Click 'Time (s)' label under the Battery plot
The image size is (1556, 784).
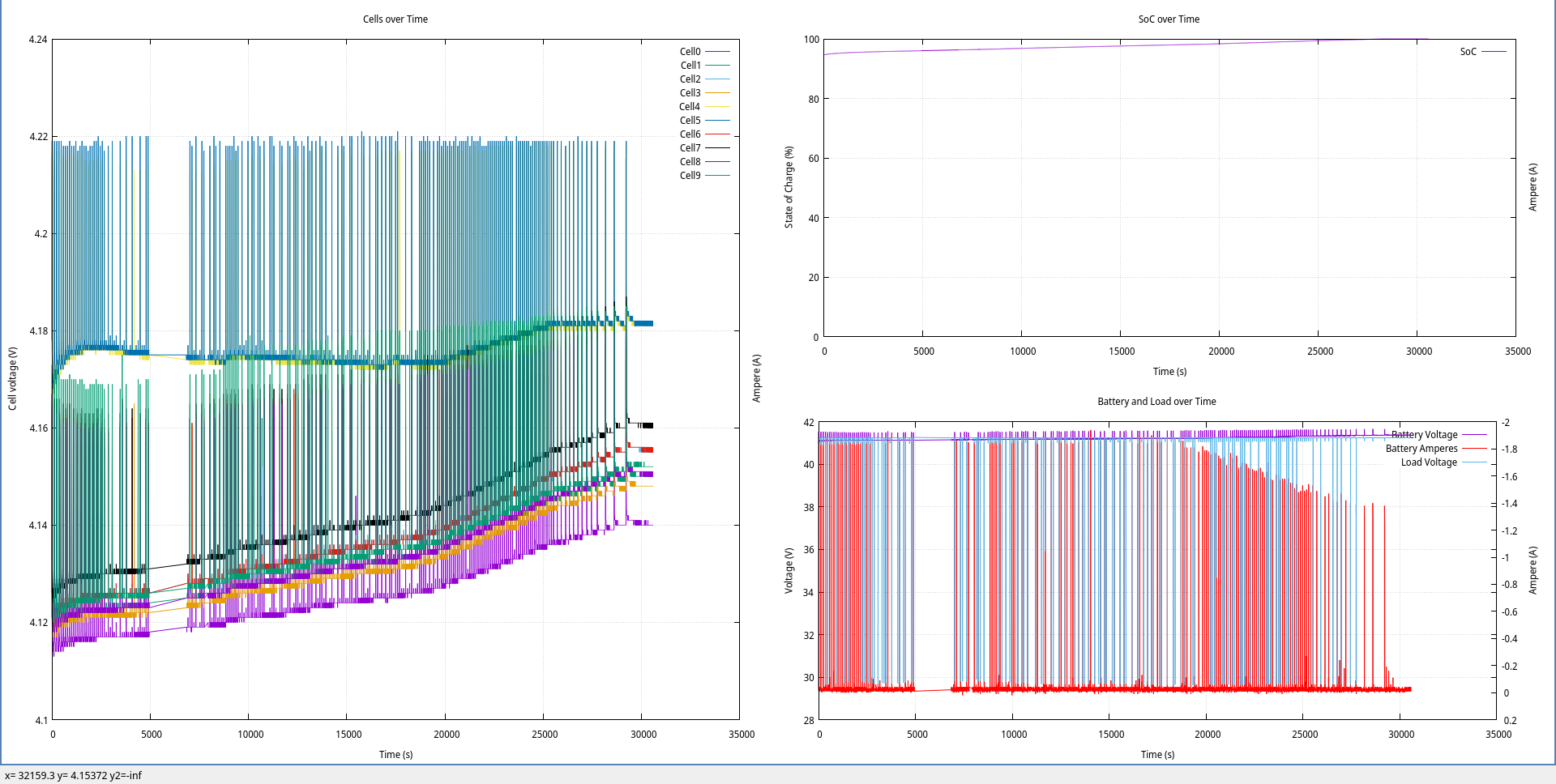coord(1157,754)
